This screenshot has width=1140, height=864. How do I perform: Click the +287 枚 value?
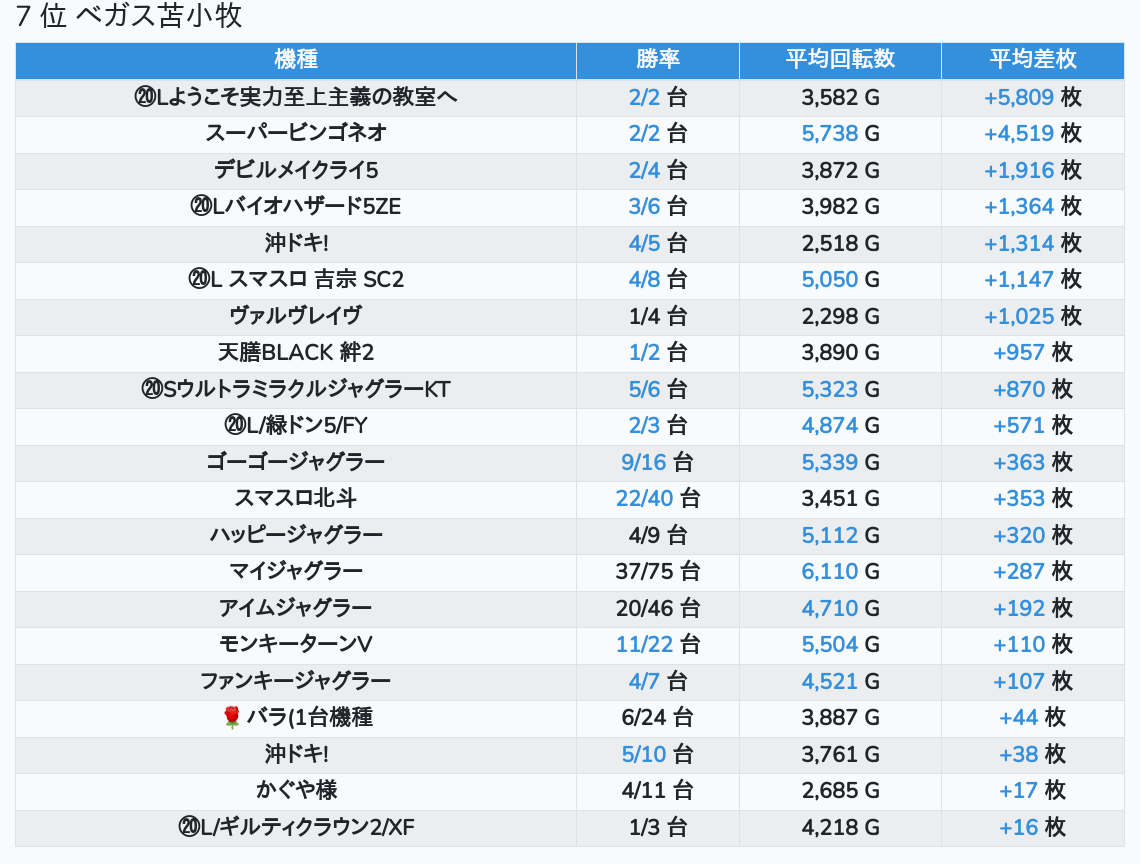tap(1032, 572)
